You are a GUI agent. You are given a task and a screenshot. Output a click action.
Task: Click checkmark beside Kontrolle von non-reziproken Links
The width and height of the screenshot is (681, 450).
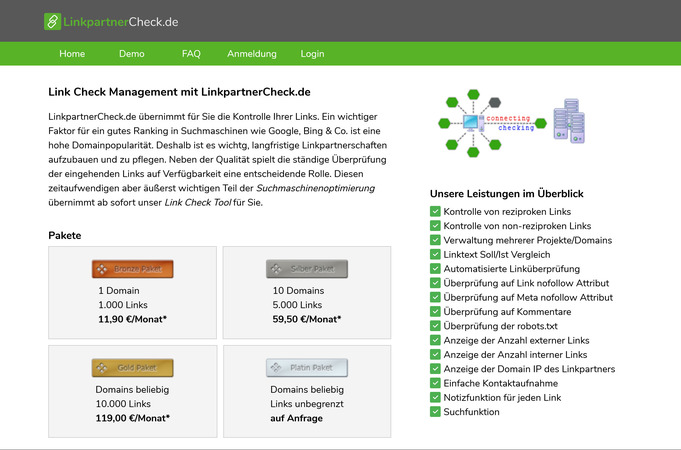tap(435, 226)
